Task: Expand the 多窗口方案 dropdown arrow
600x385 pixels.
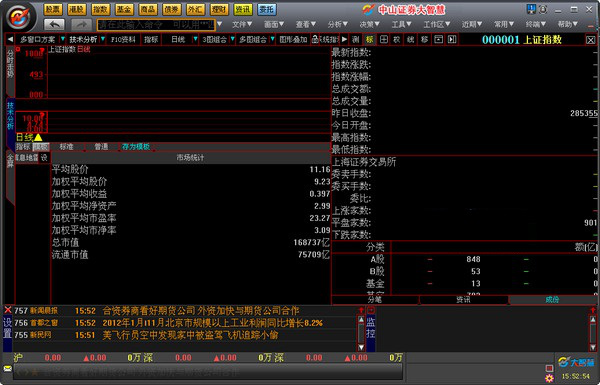Action: [62, 39]
